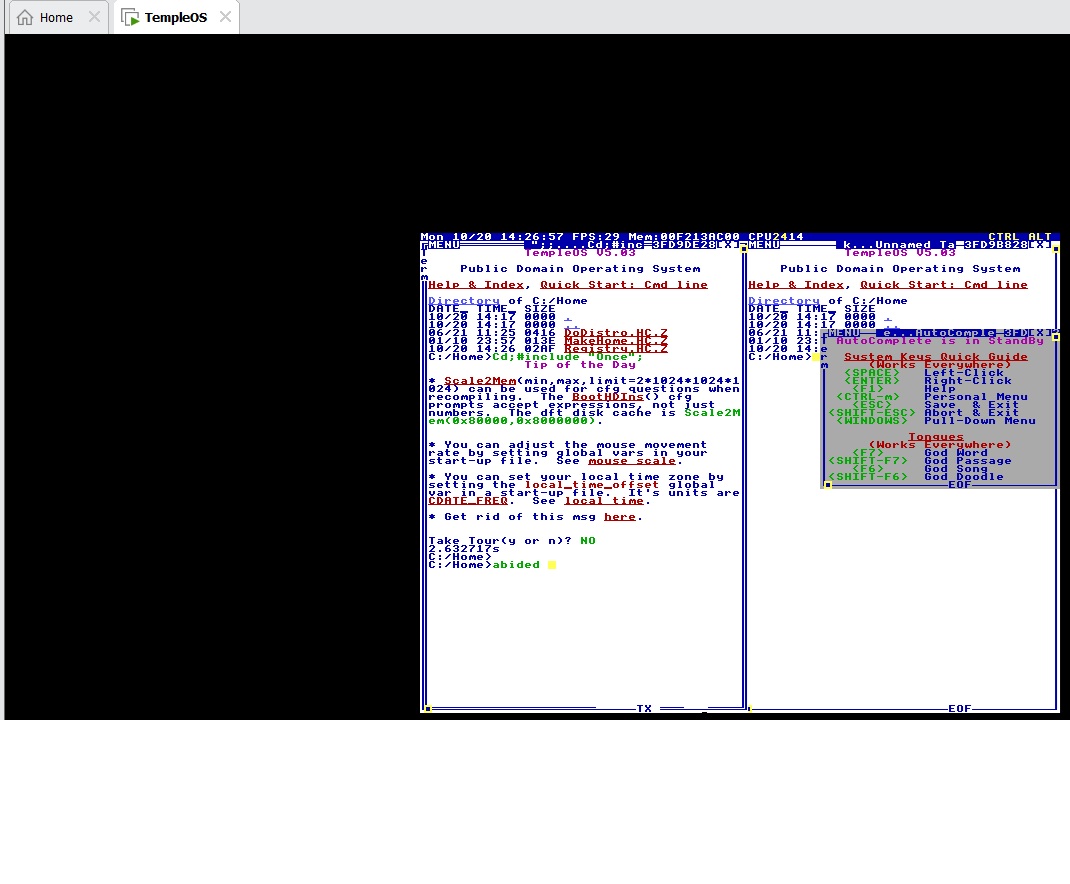Open the Tongues link in AutoComplete
Screen dimensions: 1070x884
click(x=936, y=437)
